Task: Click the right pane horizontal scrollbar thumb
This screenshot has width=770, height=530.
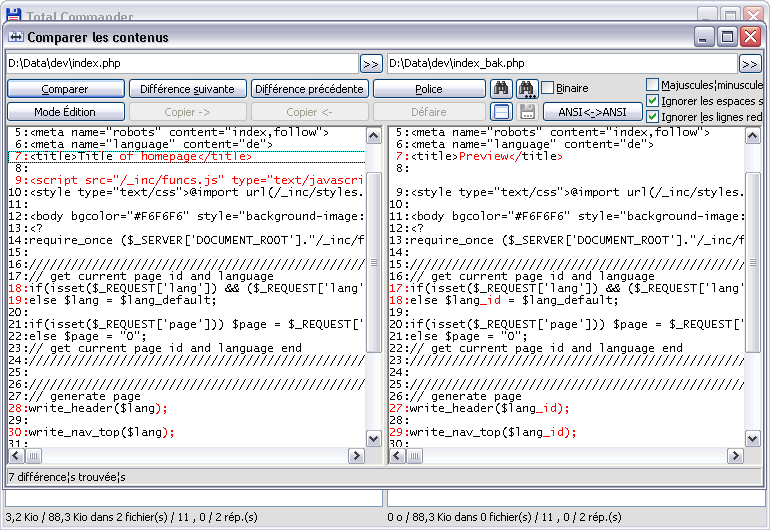Action: click(414, 456)
